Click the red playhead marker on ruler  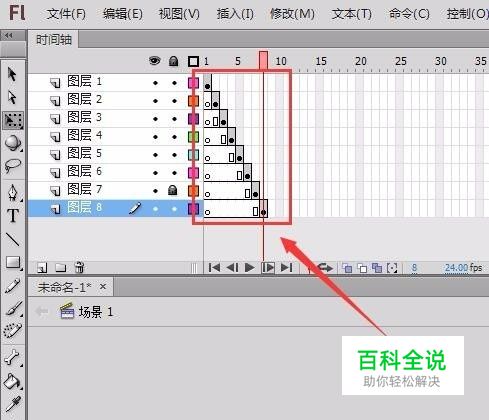(x=263, y=60)
